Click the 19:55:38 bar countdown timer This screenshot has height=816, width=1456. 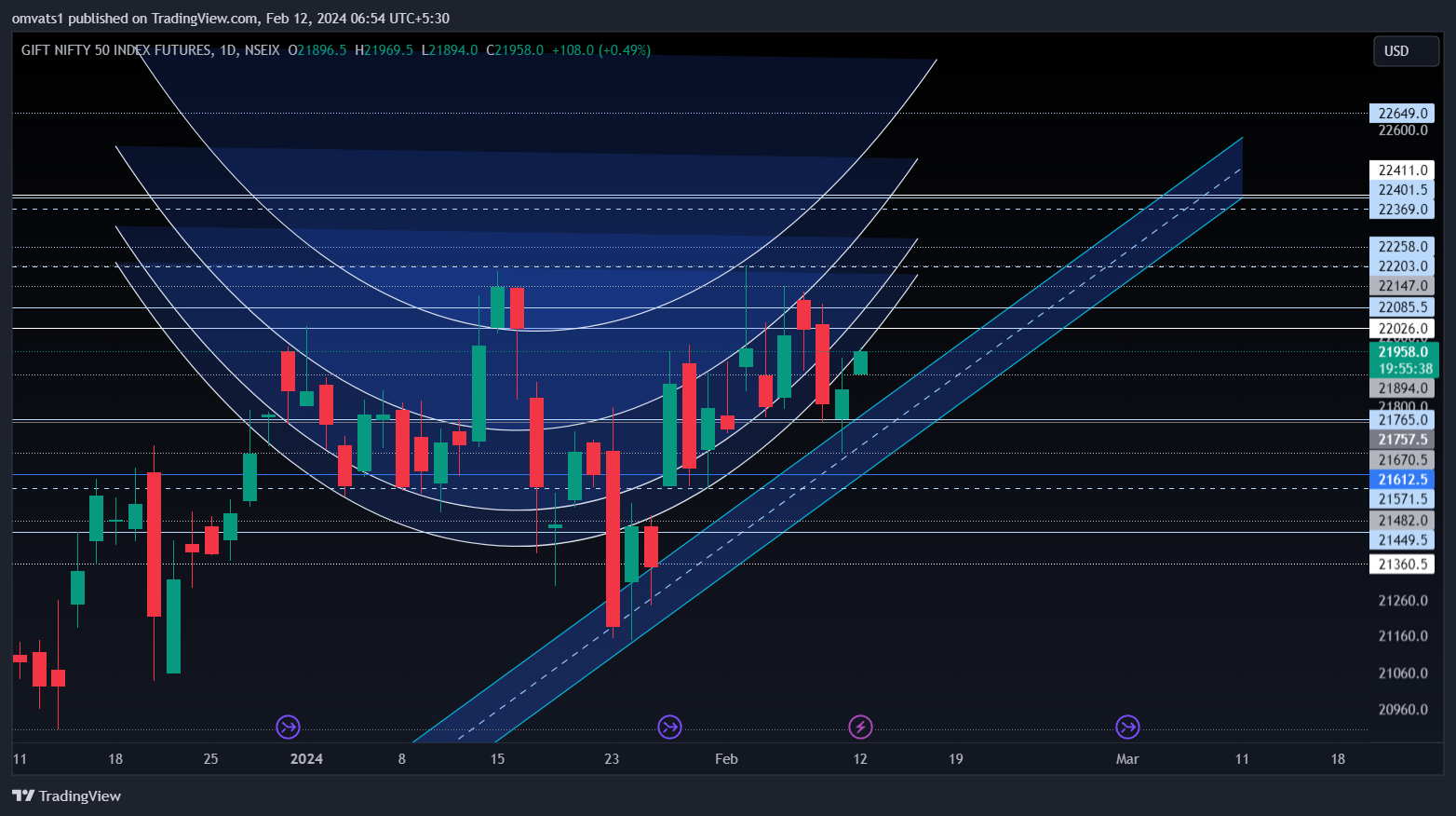pos(1404,369)
